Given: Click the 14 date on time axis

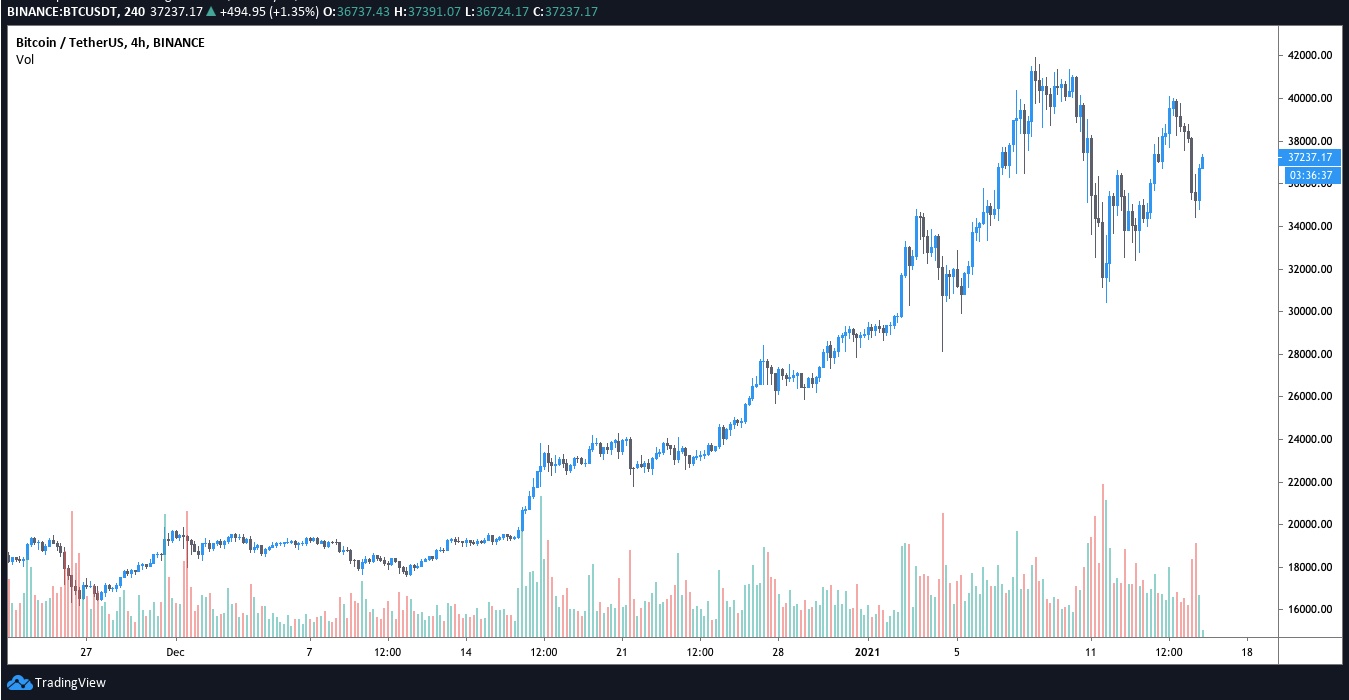Looking at the screenshot, I should [466, 652].
